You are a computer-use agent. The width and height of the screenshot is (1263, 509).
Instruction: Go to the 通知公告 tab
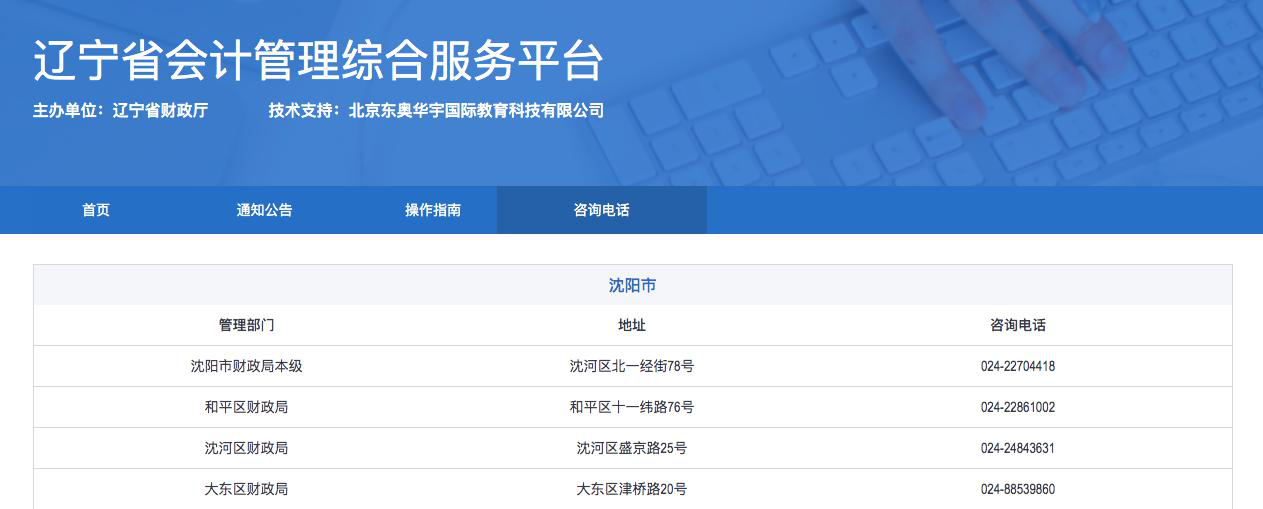pos(264,210)
